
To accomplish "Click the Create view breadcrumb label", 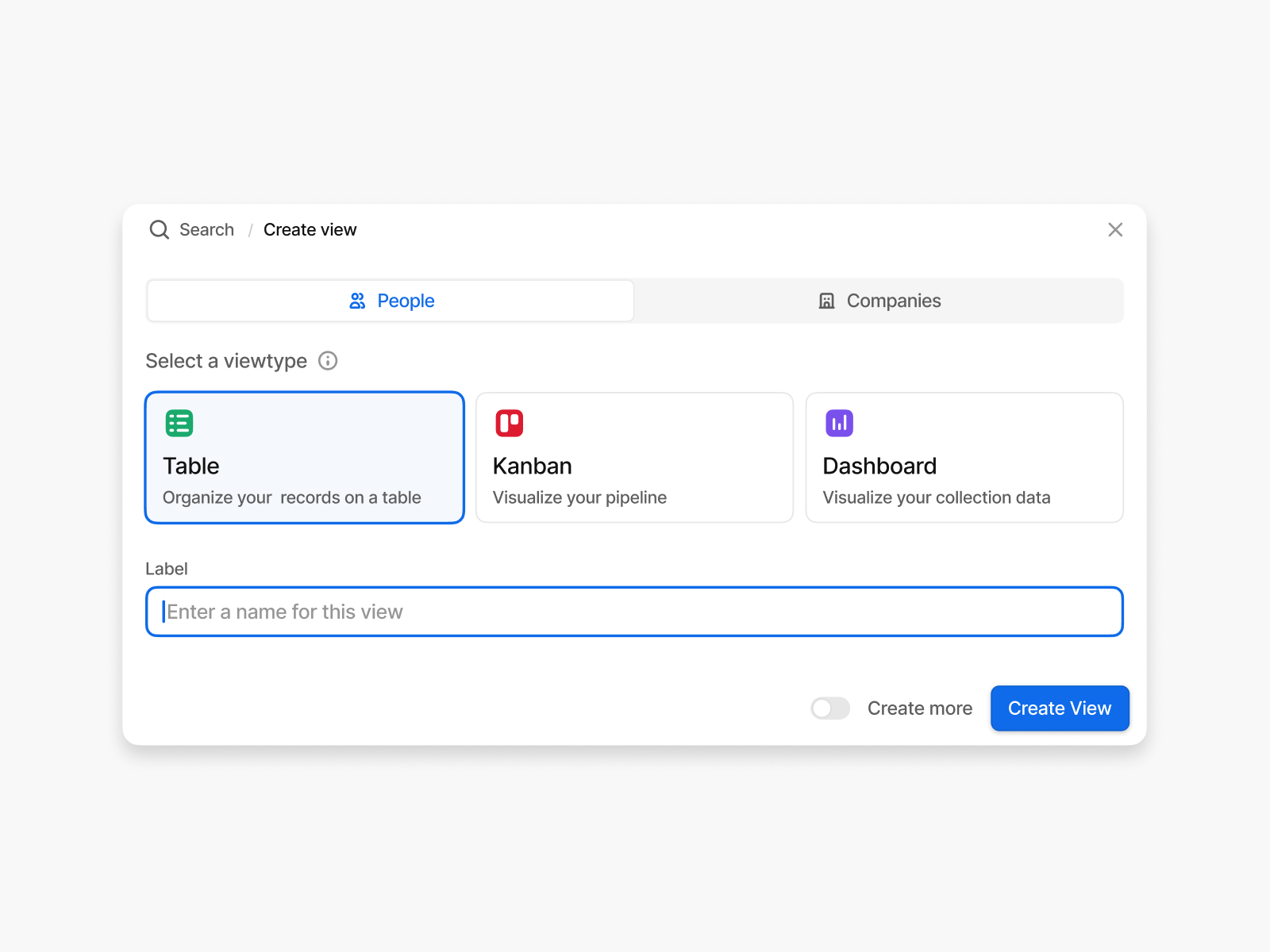I will [x=310, y=229].
